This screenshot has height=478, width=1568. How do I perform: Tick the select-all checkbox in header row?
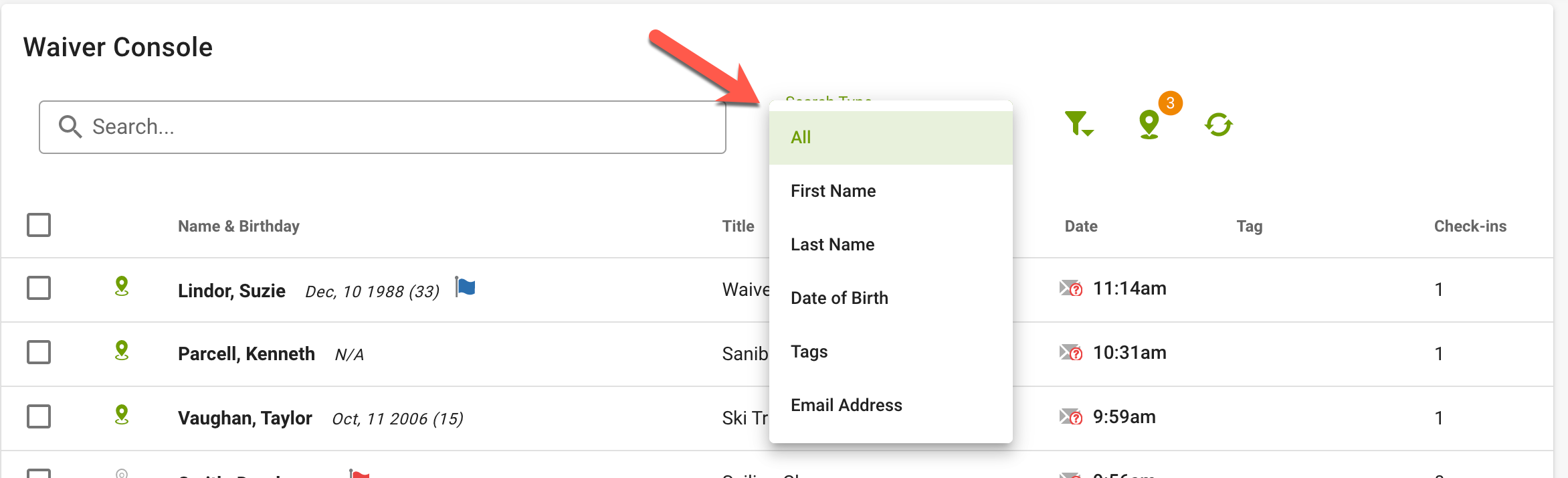[39, 225]
